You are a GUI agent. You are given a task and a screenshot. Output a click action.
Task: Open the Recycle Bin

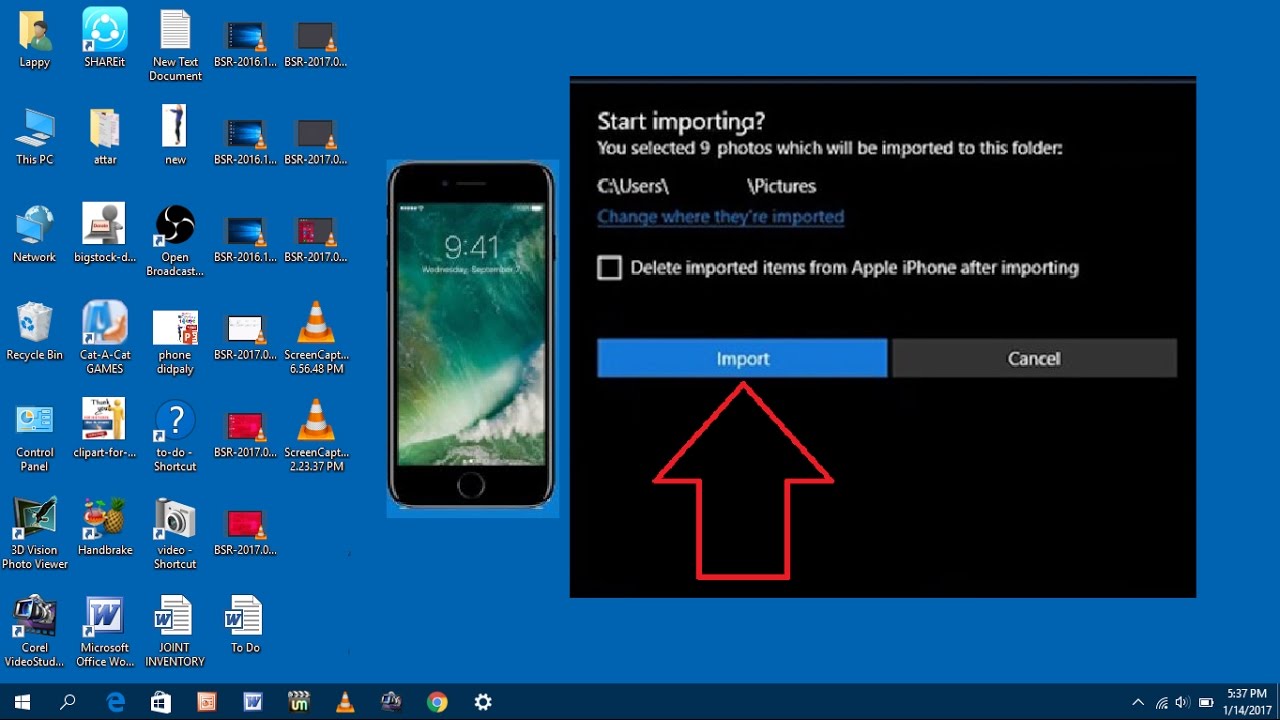pos(35,331)
